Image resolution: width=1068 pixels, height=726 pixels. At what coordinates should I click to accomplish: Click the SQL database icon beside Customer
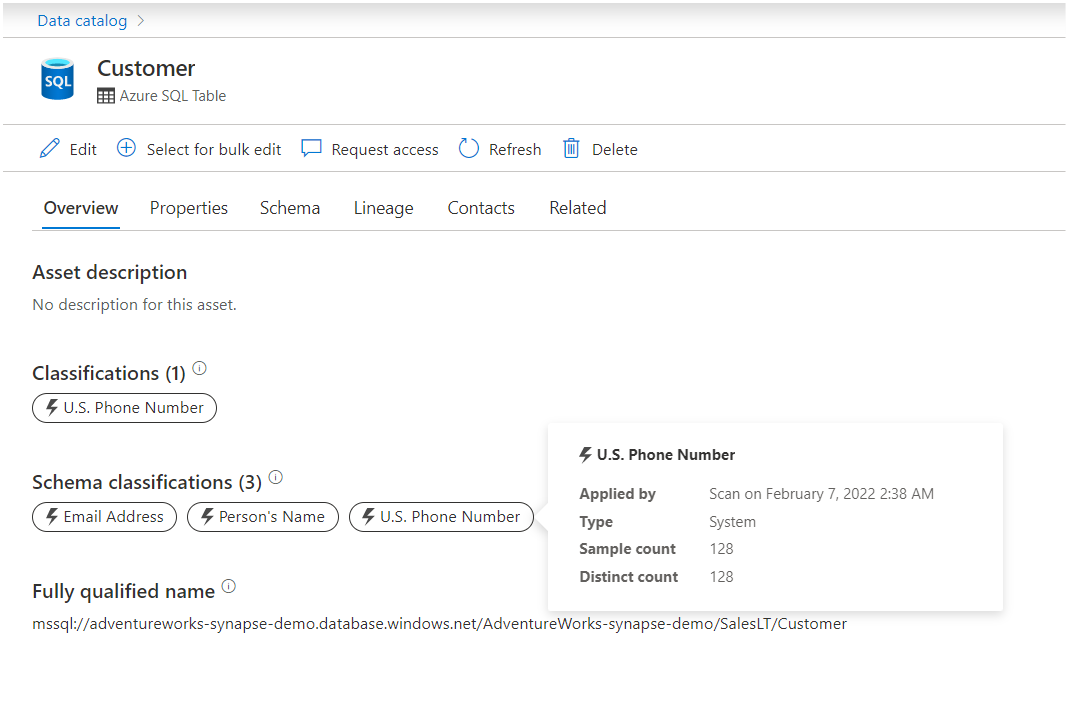pyautogui.click(x=57, y=79)
